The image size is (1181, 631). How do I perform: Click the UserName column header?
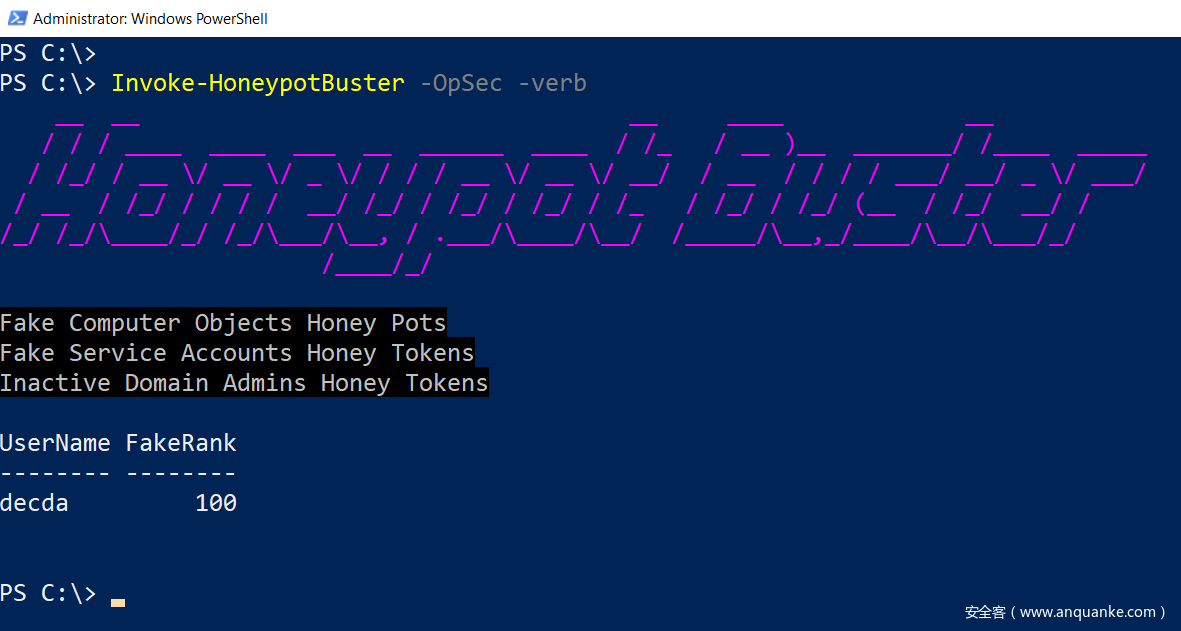tap(55, 443)
